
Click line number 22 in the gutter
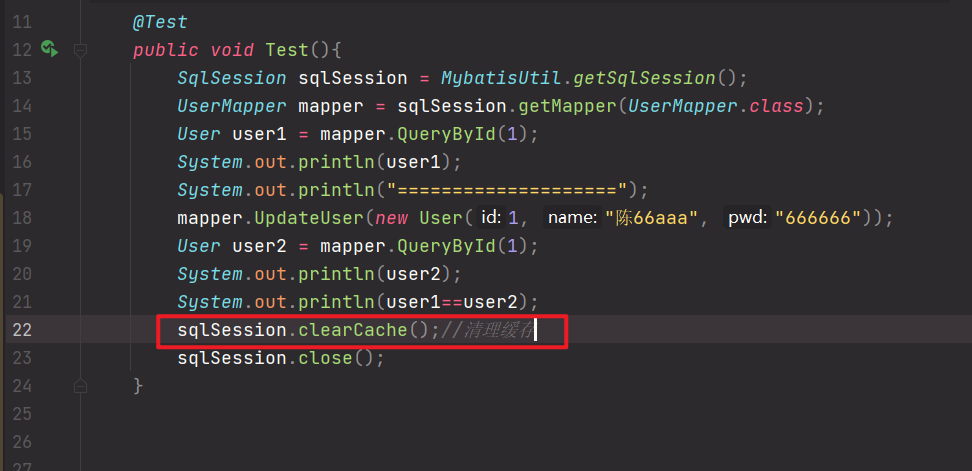[x=22, y=330]
